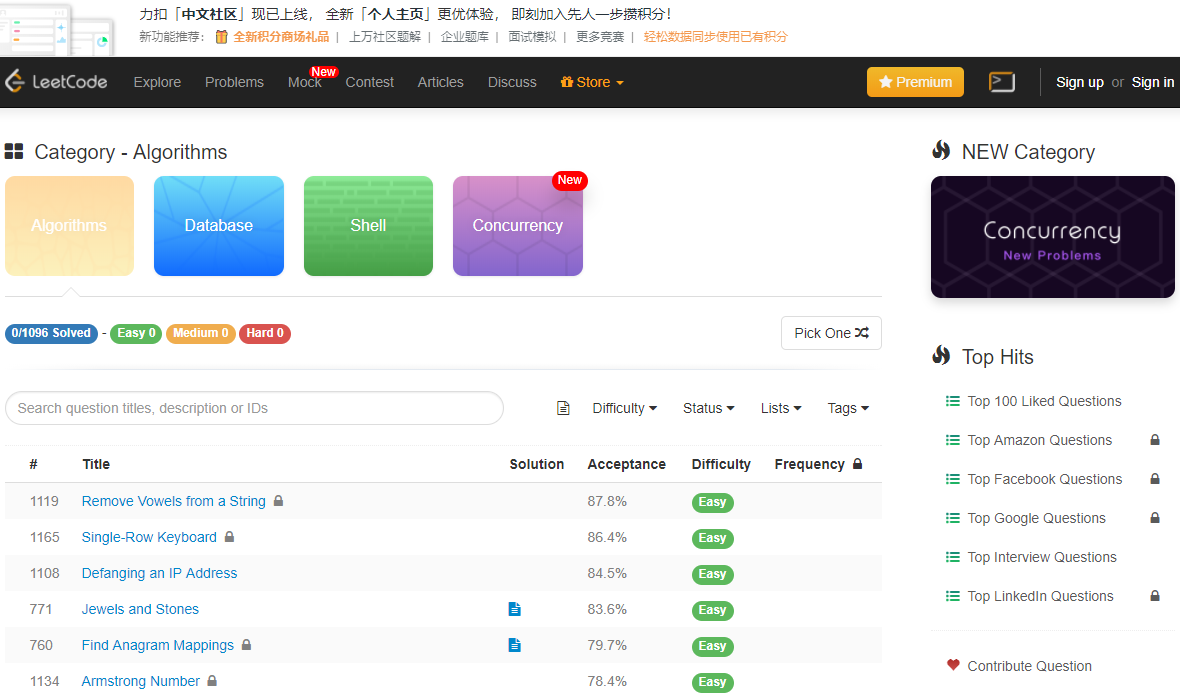Click the heart icon next to Contribute Question

tap(952, 665)
